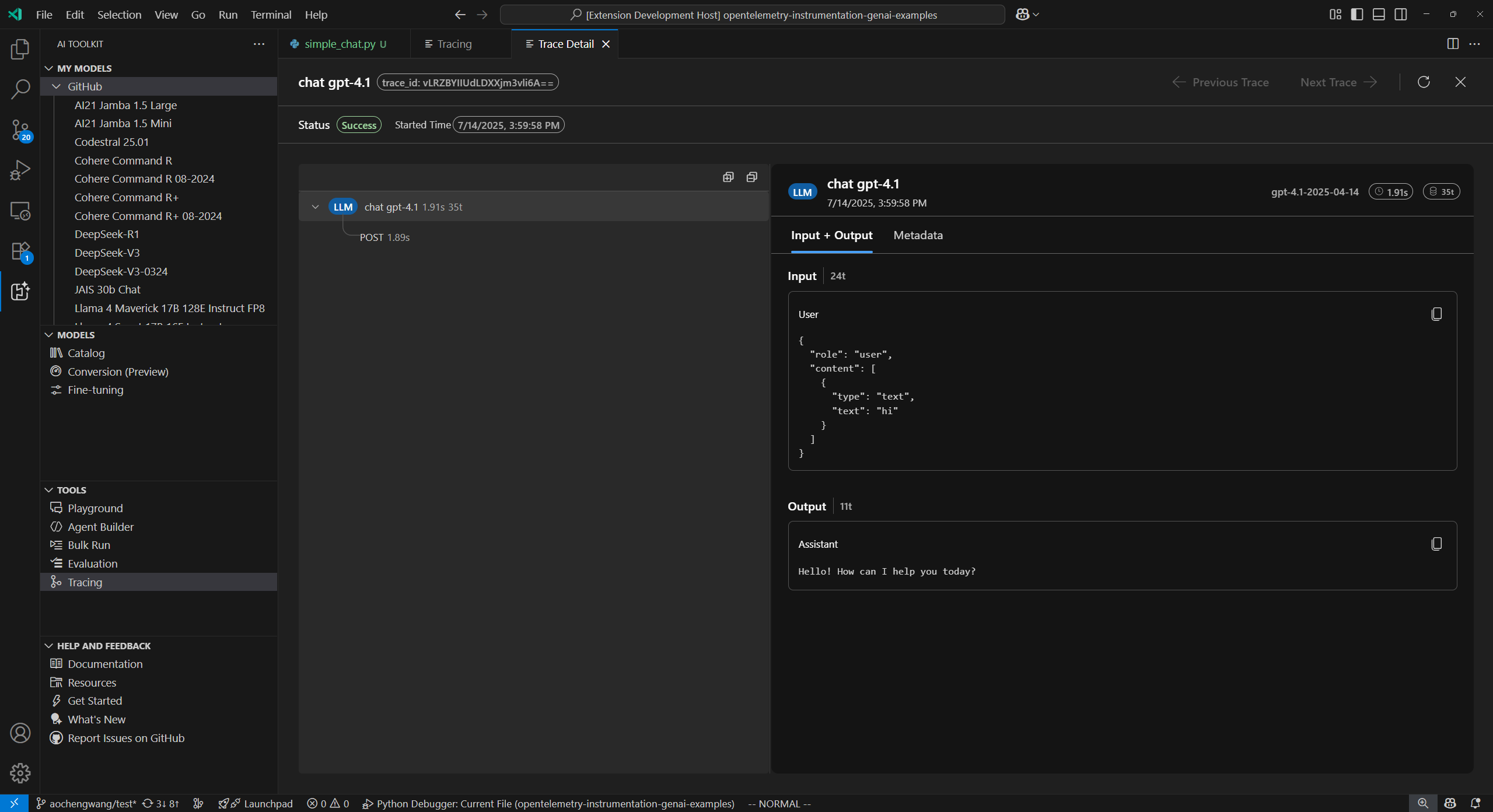Screen dimensions: 1493x812
Task: Open the Search view
Action: coord(20,89)
